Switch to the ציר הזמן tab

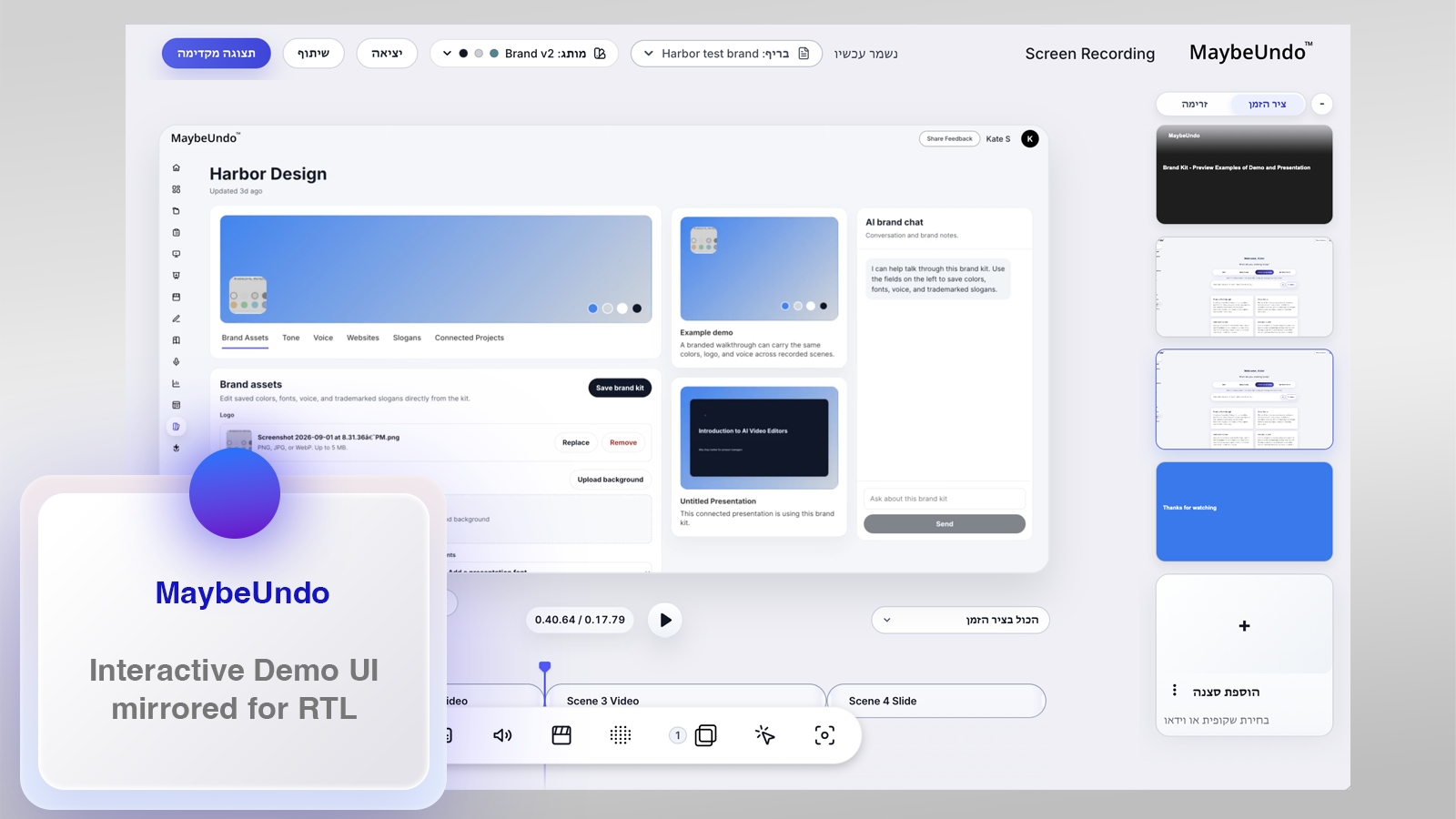[1268, 105]
